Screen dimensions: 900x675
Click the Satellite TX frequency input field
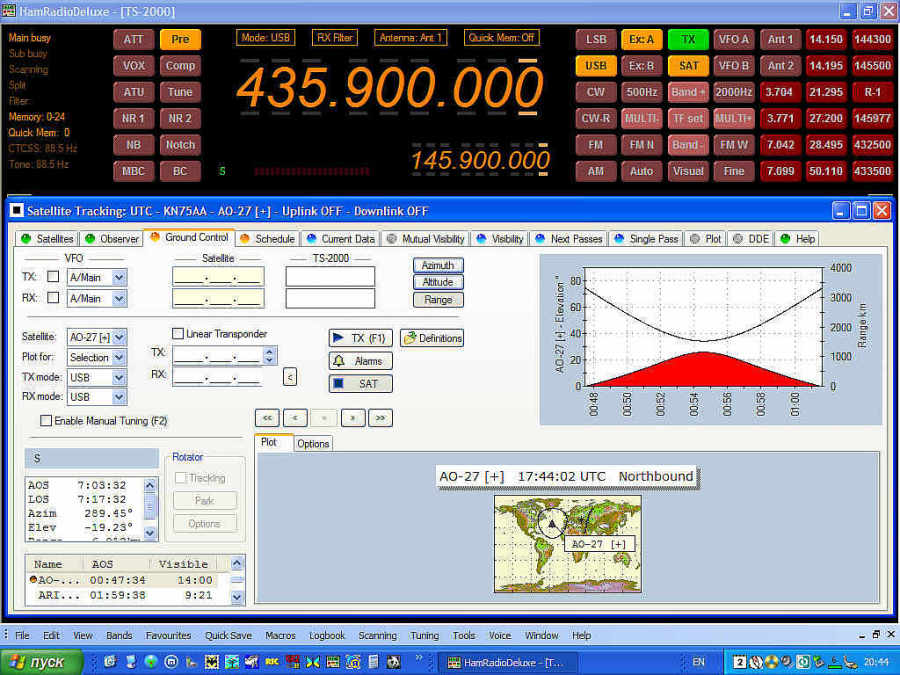[218, 277]
